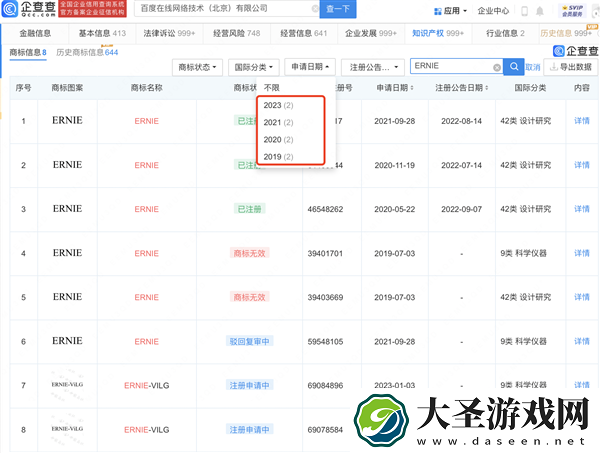Switch to 企业发展 999+ tab
The width and height of the screenshot is (600, 453).
[371, 33]
